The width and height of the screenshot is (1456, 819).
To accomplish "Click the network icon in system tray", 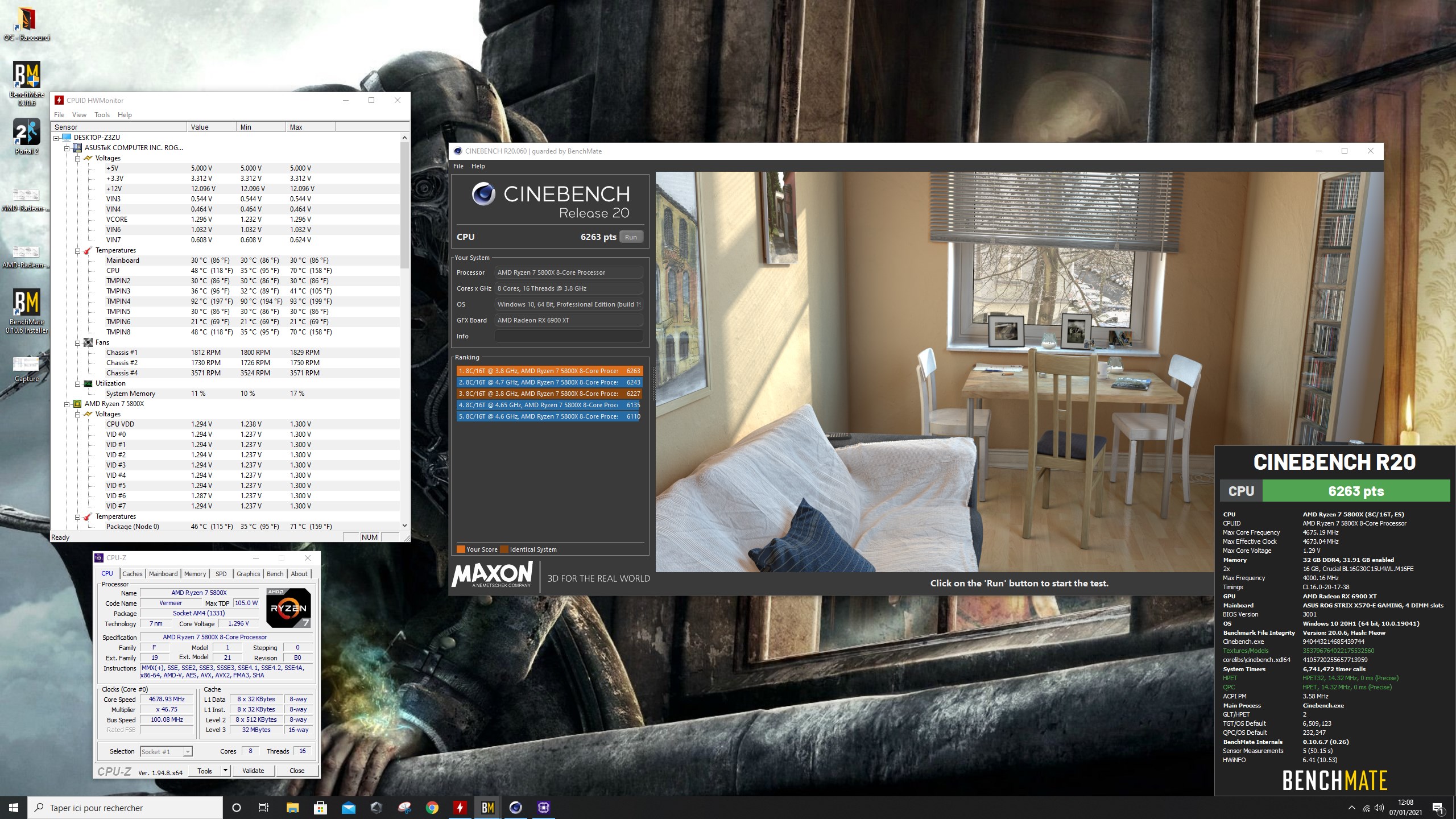I will 1366,808.
